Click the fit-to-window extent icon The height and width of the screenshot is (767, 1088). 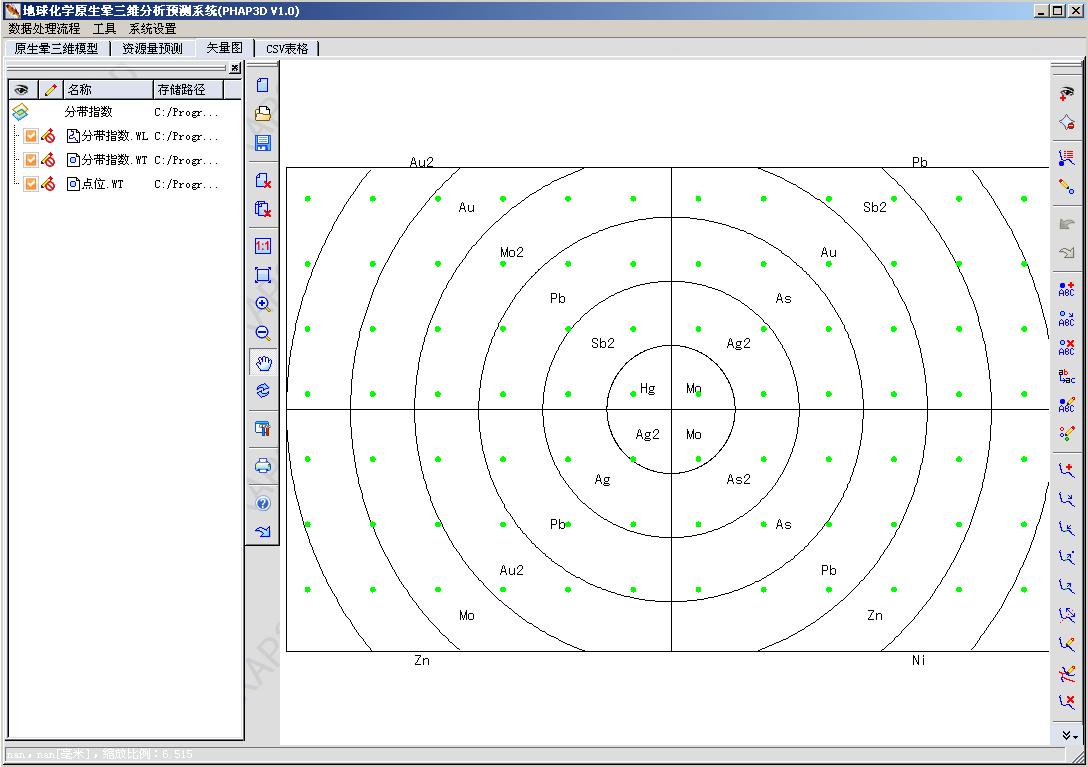(x=262, y=275)
